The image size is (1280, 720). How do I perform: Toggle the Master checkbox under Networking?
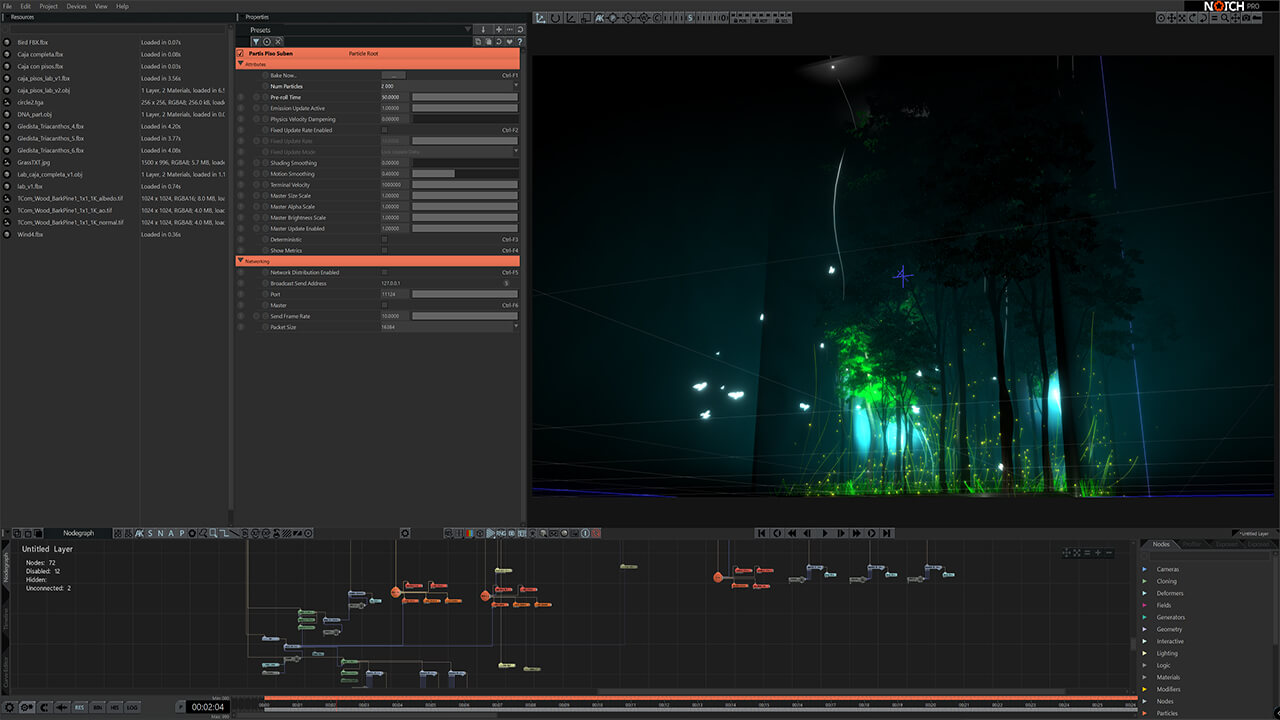coord(384,305)
